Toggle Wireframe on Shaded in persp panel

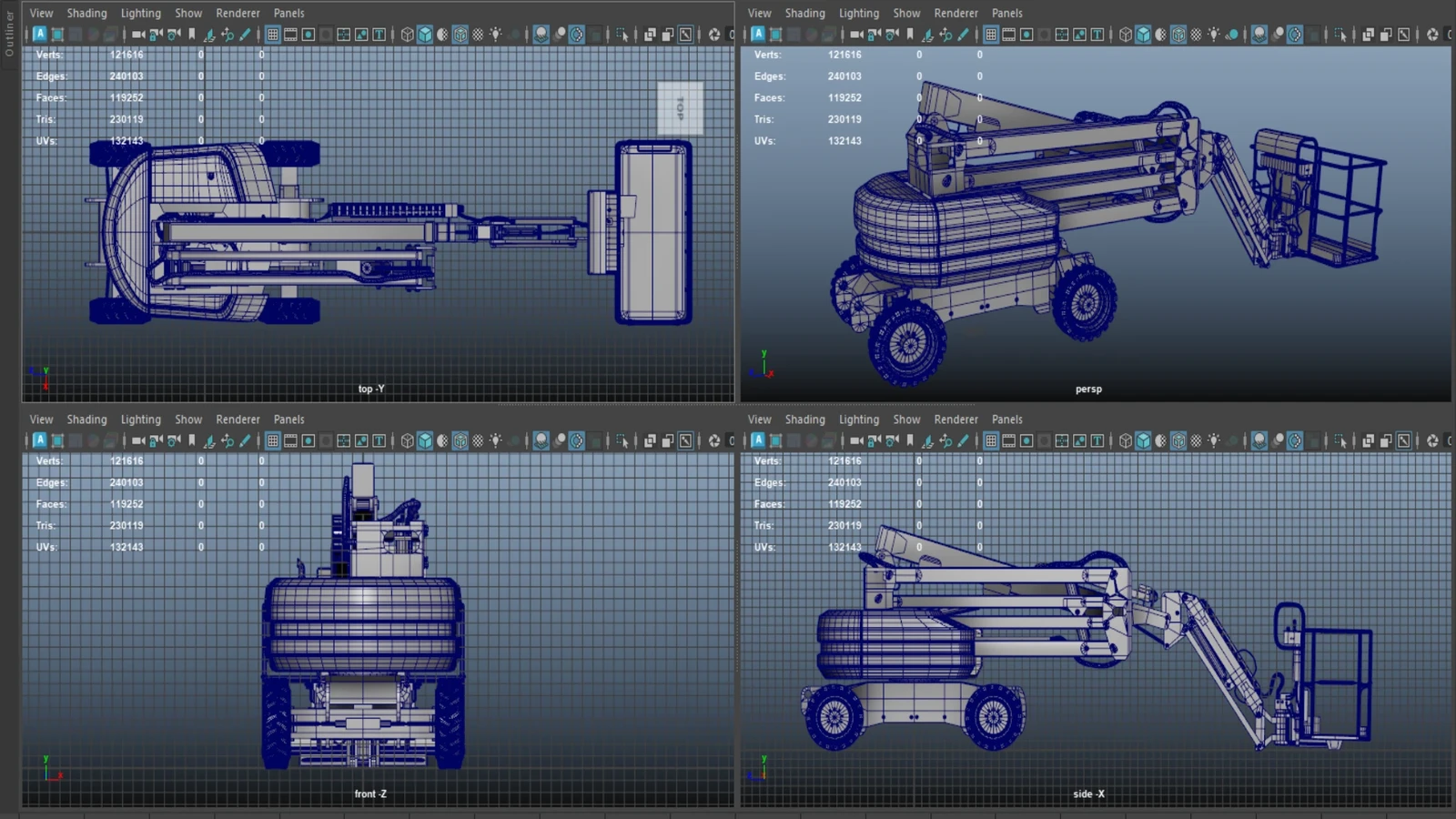tap(1178, 35)
